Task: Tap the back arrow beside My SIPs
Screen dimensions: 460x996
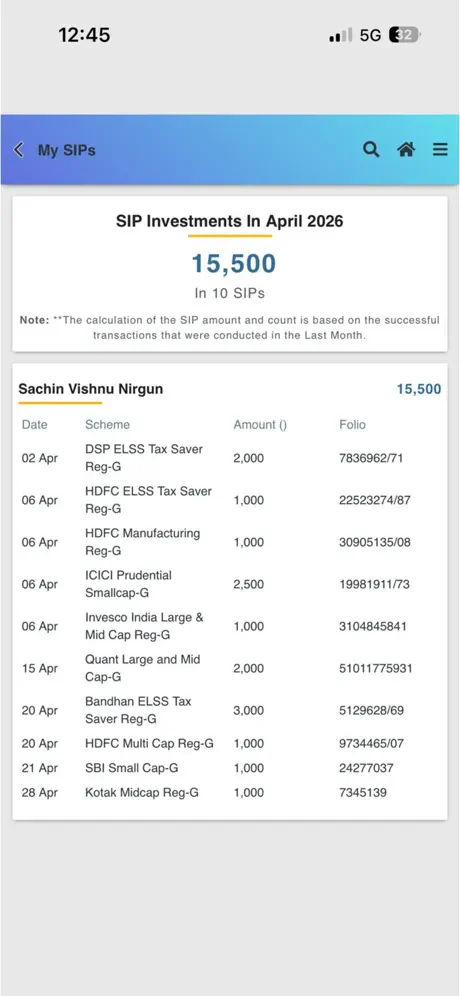Action: [x=19, y=150]
